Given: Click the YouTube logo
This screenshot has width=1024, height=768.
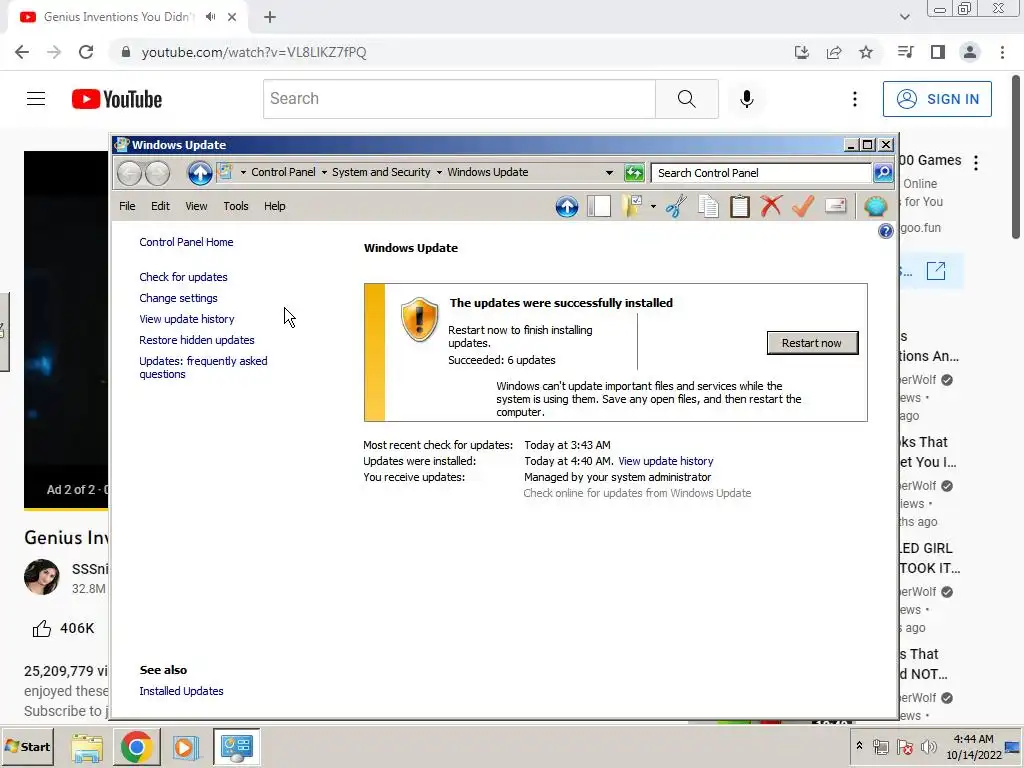Looking at the screenshot, I should coord(117,99).
